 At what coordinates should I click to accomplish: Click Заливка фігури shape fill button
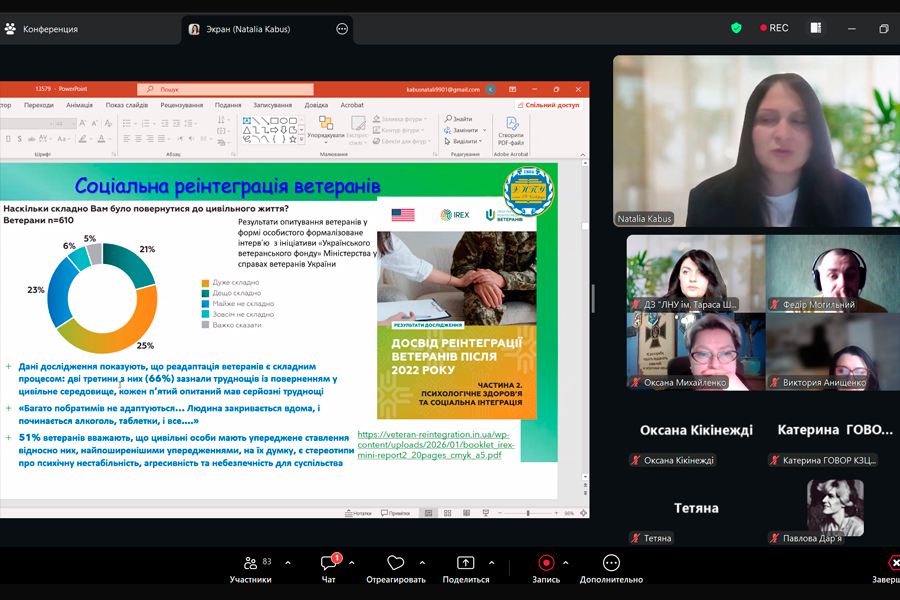(399, 119)
